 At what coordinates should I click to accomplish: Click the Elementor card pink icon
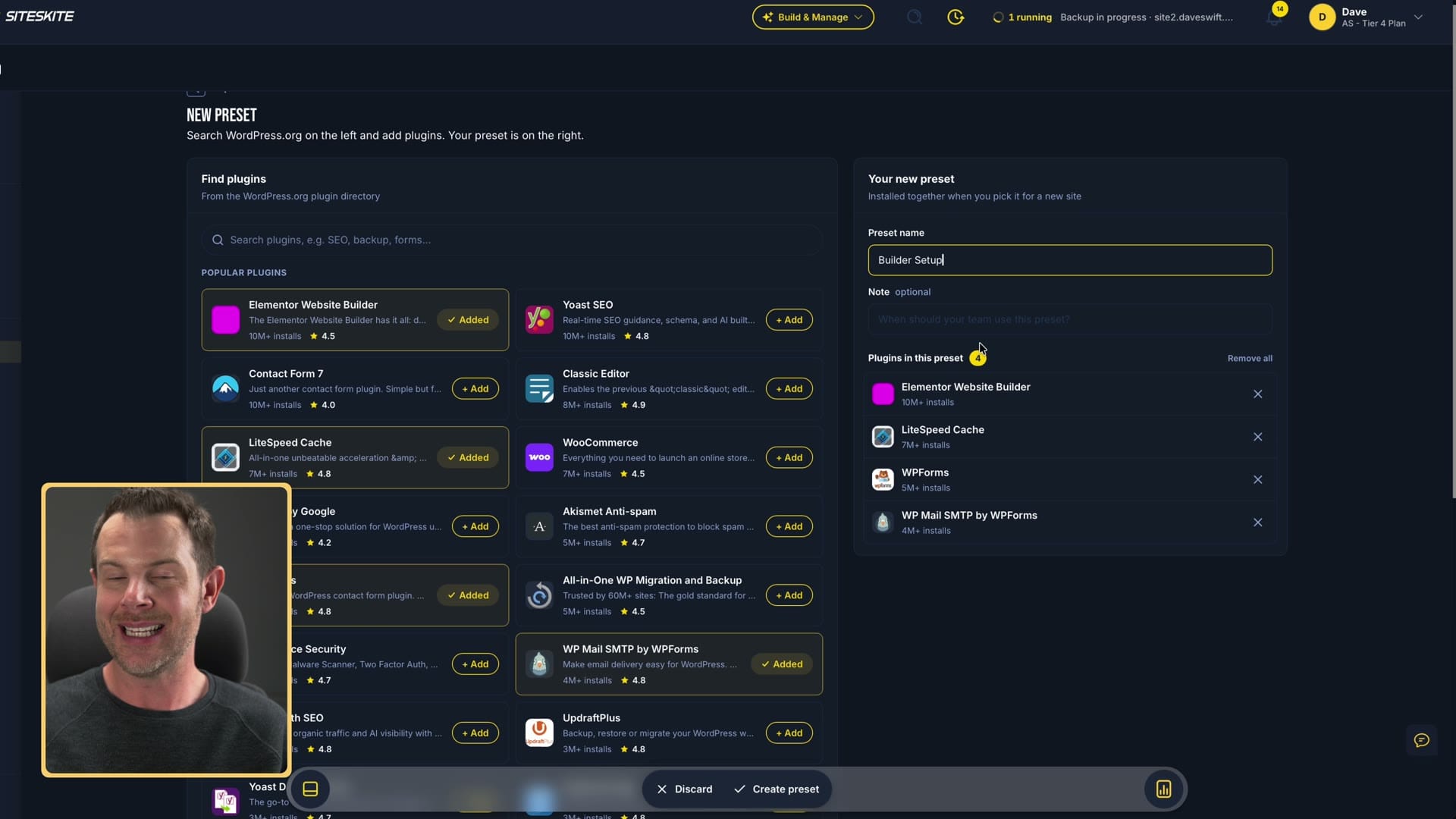tap(225, 319)
